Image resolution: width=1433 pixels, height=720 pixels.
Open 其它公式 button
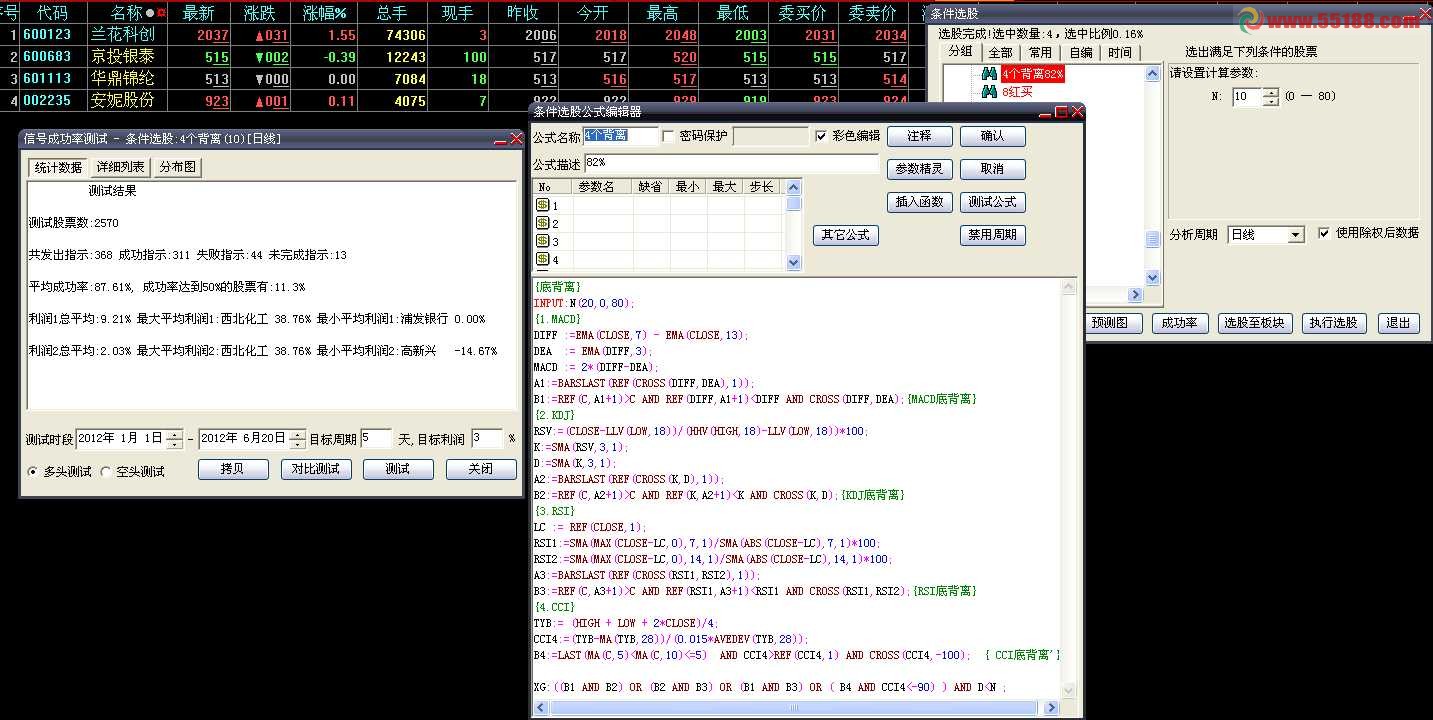click(x=846, y=235)
